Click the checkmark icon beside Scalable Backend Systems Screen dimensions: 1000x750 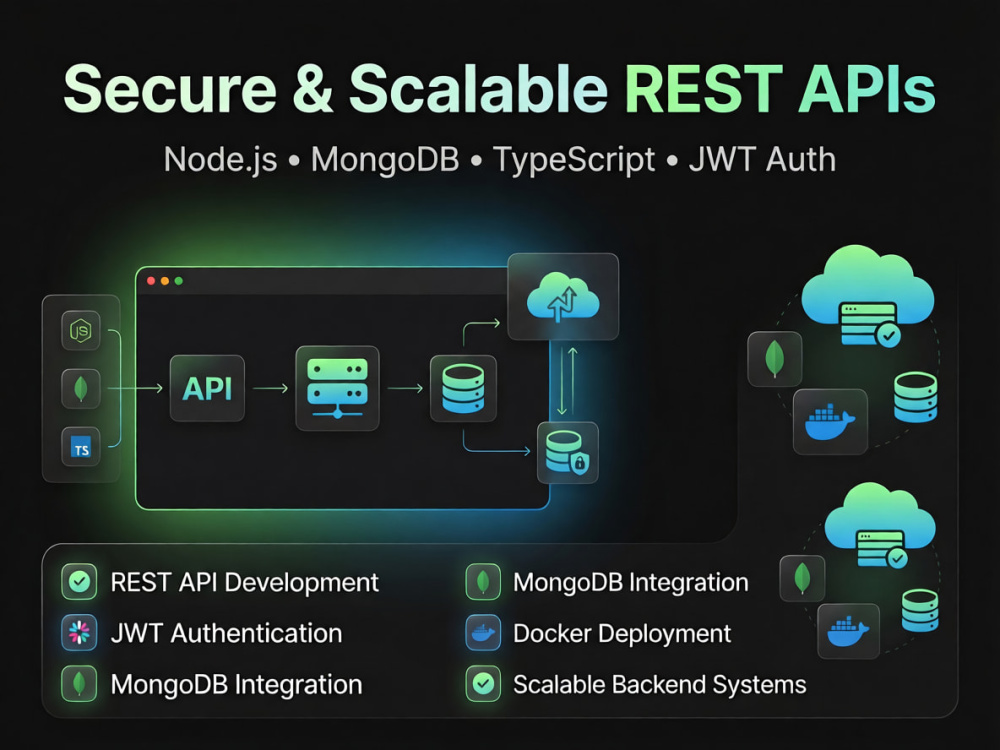click(x=483, y=684)
